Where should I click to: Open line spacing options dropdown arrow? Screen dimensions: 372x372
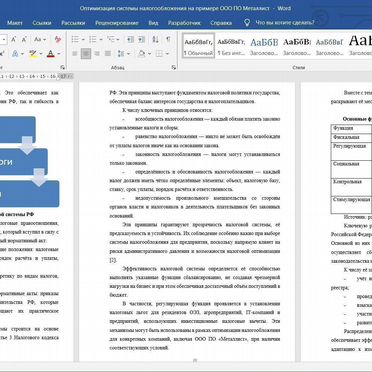(128, 54)
